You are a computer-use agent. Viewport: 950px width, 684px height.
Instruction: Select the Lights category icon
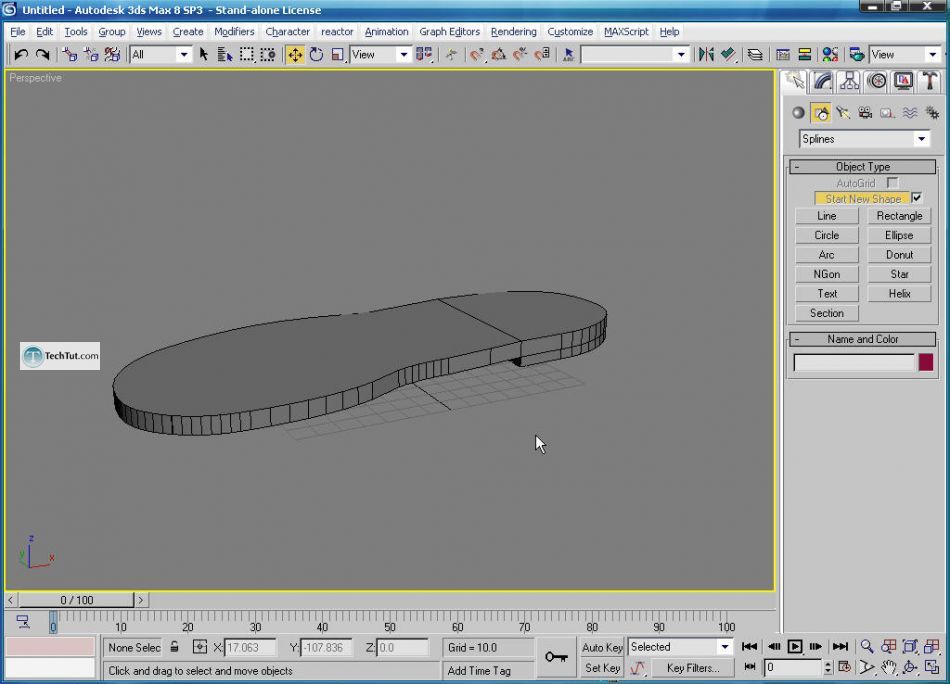pyautogui.click(x=843, y=113)
